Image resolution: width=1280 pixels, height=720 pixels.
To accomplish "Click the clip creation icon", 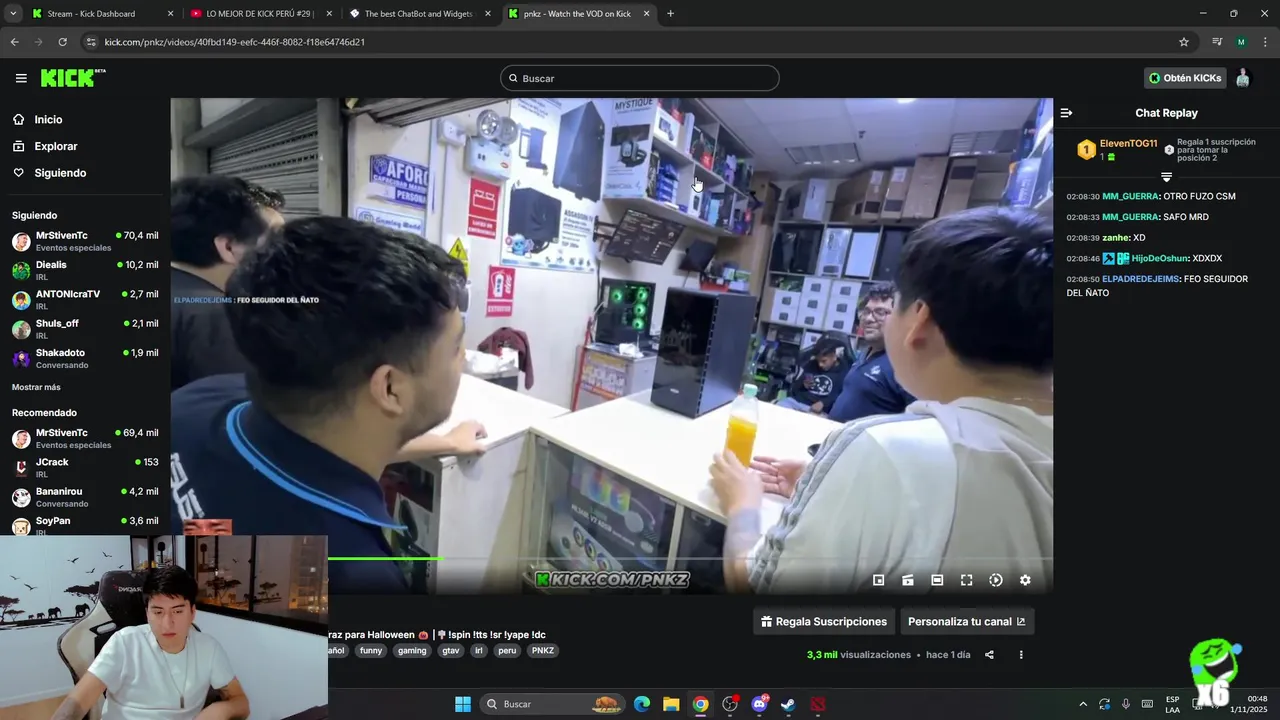I will (x=908, y=580).
